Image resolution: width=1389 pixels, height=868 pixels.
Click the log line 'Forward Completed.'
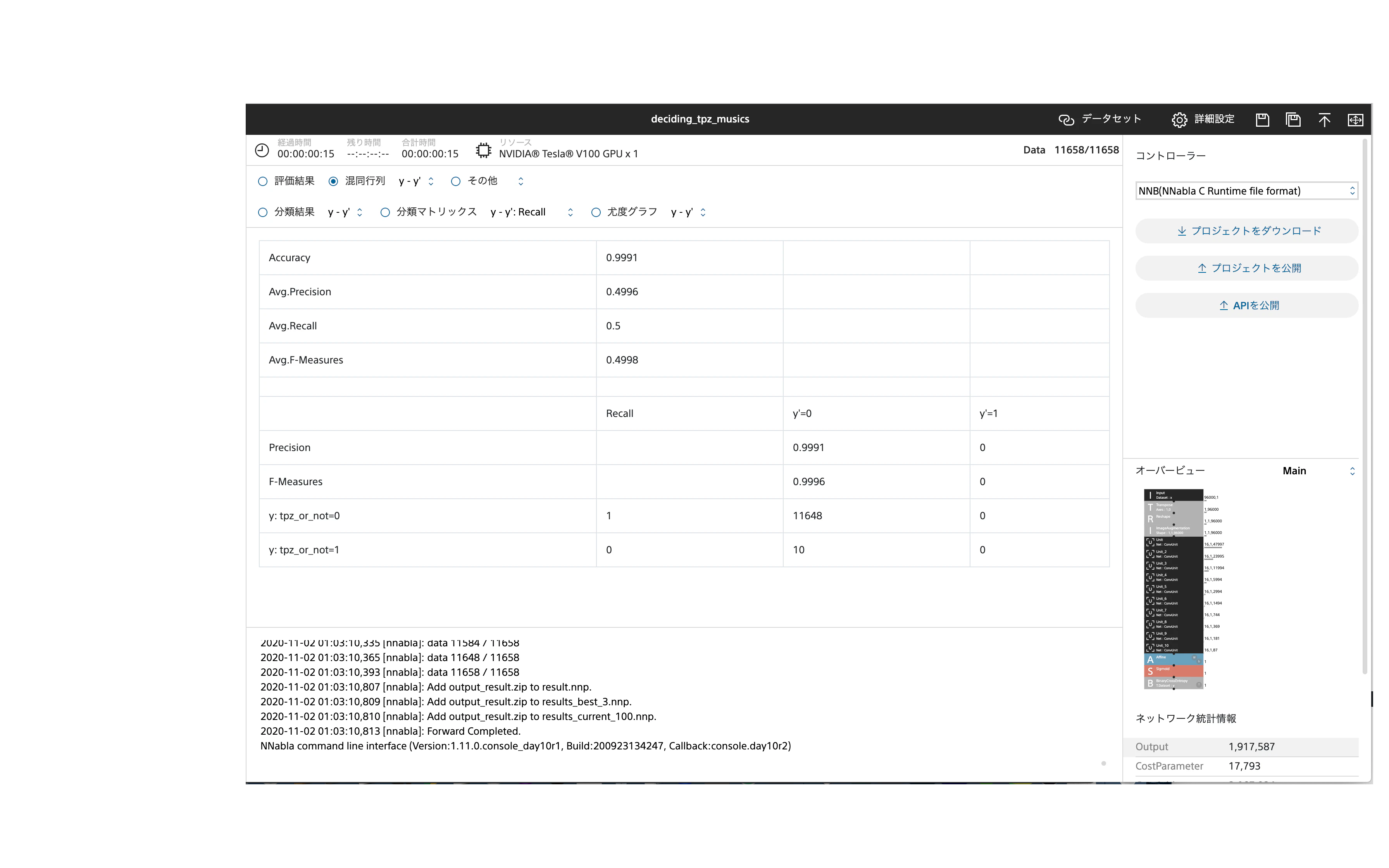click(390, 731)
